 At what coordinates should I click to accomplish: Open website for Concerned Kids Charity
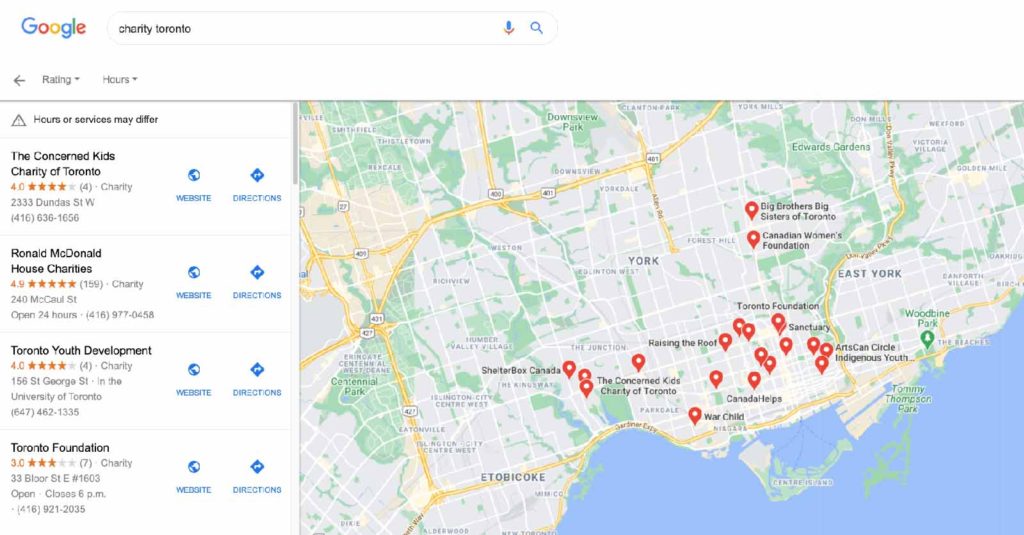click(x=194, y=184)
